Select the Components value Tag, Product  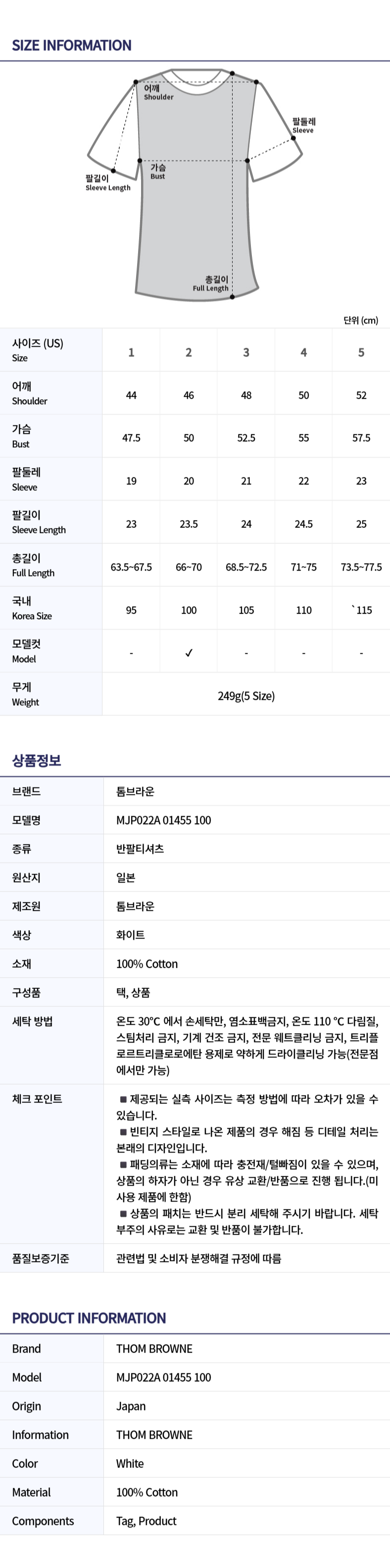pyautogui.click(x=146, y=1520)
